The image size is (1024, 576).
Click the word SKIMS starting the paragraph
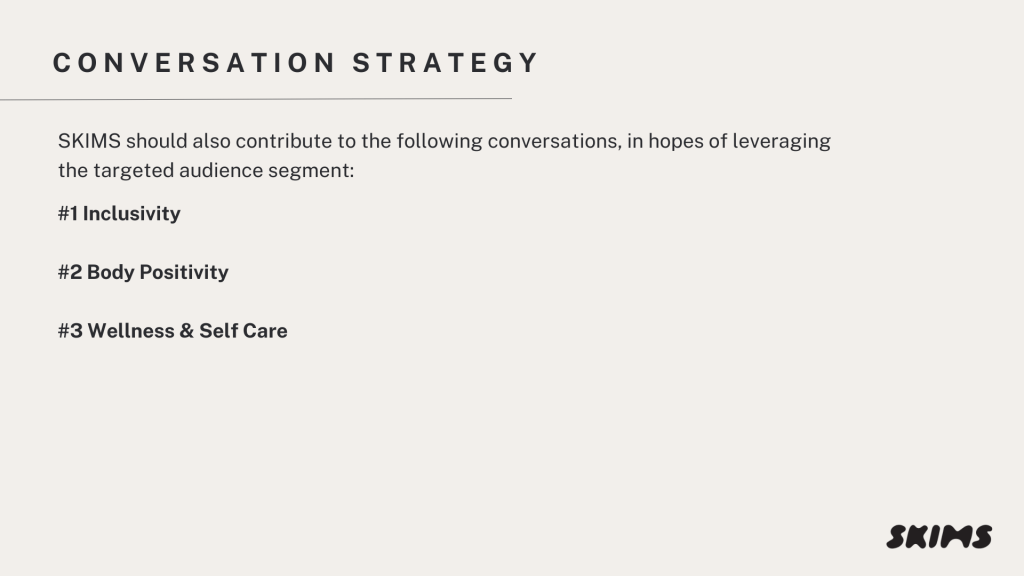[x=88, y=141]
